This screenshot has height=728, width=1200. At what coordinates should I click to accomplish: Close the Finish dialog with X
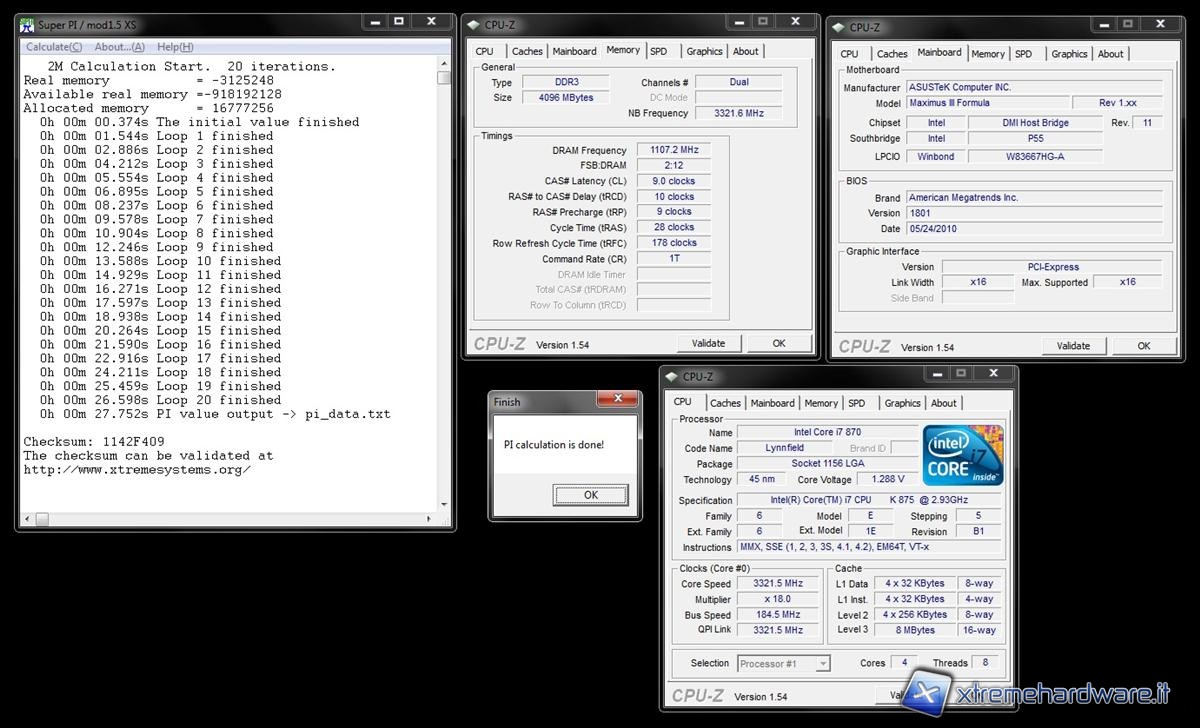coord(617,399)
